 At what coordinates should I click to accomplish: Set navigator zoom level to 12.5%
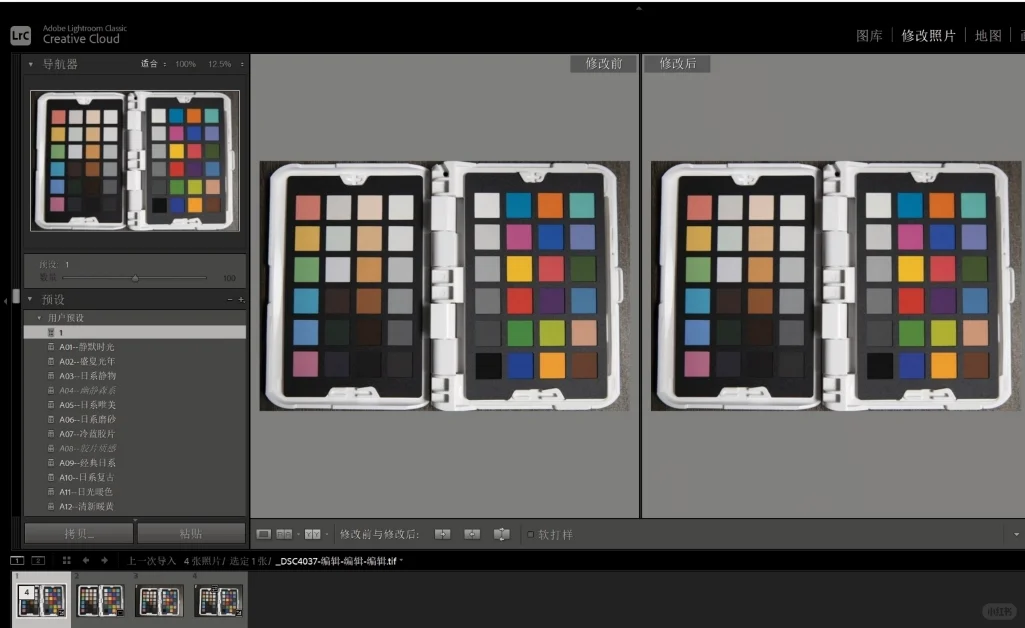click(220, 64)
